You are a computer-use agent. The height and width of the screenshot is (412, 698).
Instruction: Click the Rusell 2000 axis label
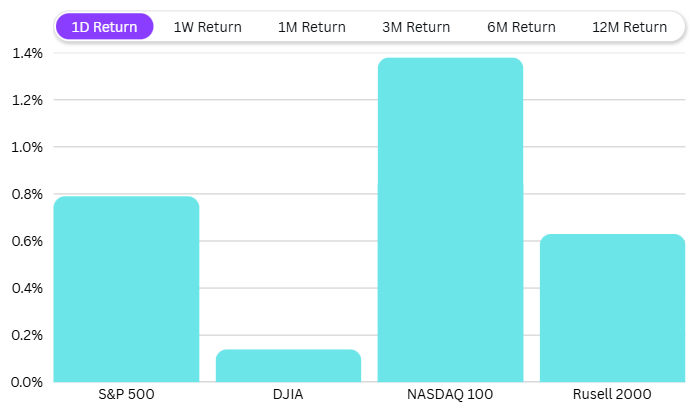pos(612,395)
